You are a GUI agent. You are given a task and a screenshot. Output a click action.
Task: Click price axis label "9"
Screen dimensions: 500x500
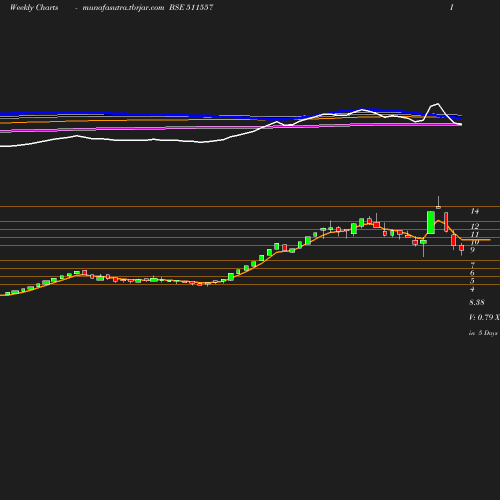point(472,250)
